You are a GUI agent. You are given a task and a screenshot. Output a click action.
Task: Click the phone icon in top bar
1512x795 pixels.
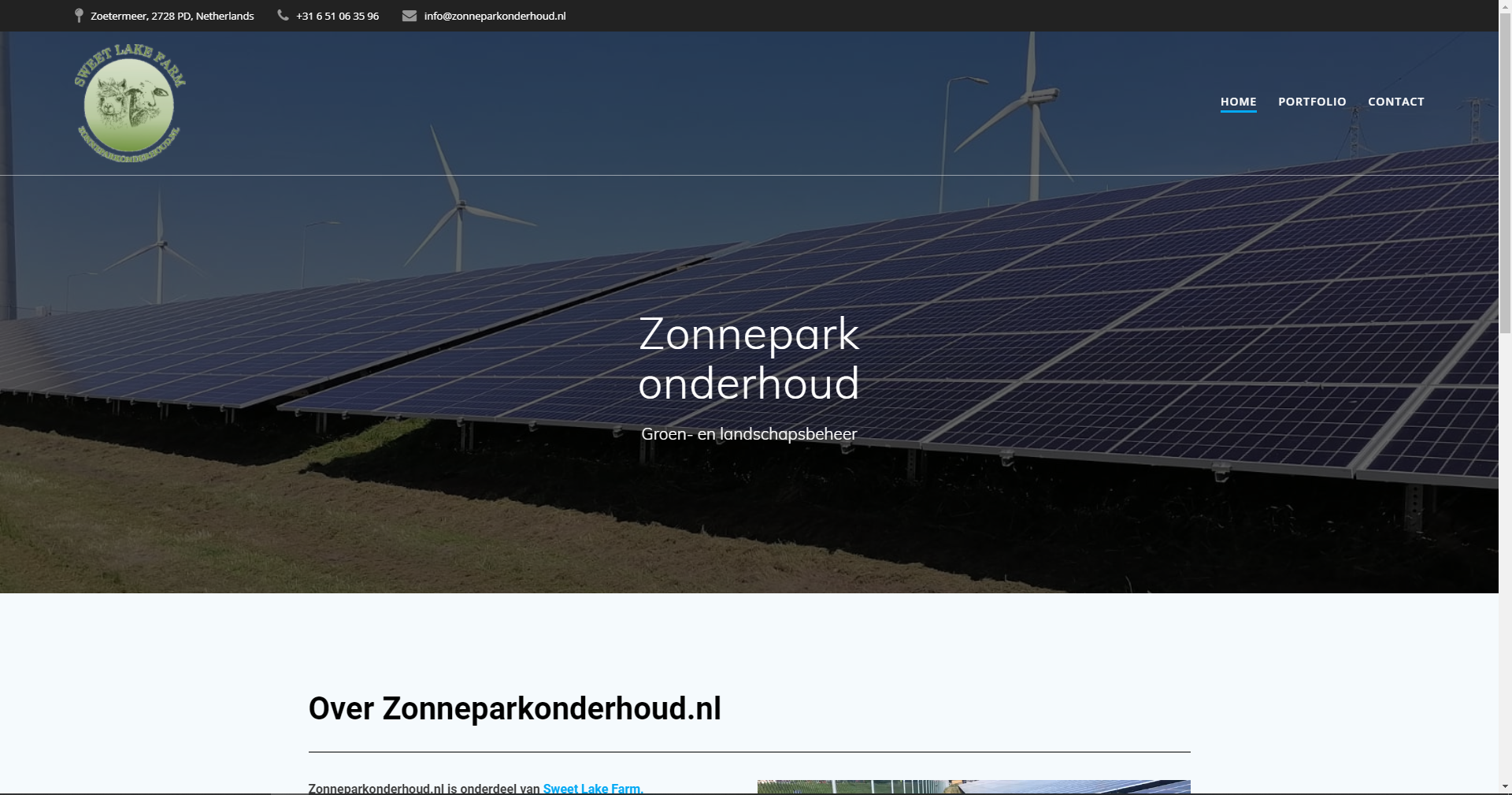[283, 15]
